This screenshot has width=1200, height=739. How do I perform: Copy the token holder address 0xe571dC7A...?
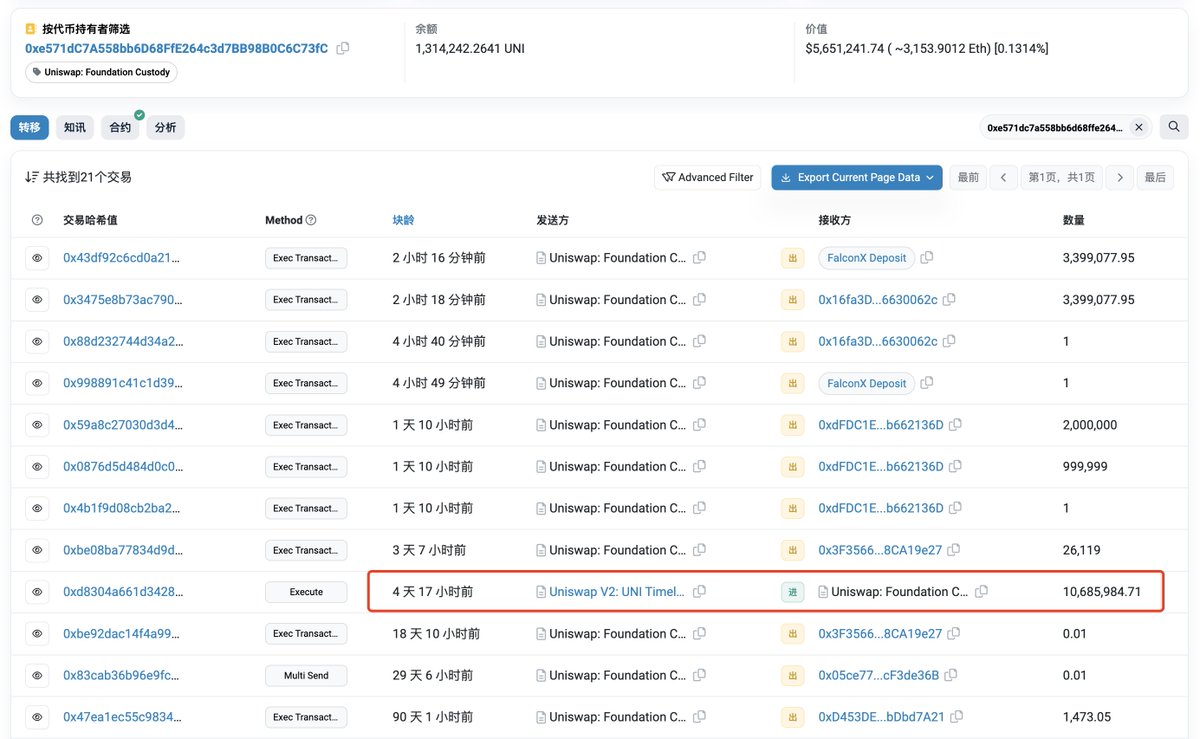pyautogui.click(x=343, y=48)
